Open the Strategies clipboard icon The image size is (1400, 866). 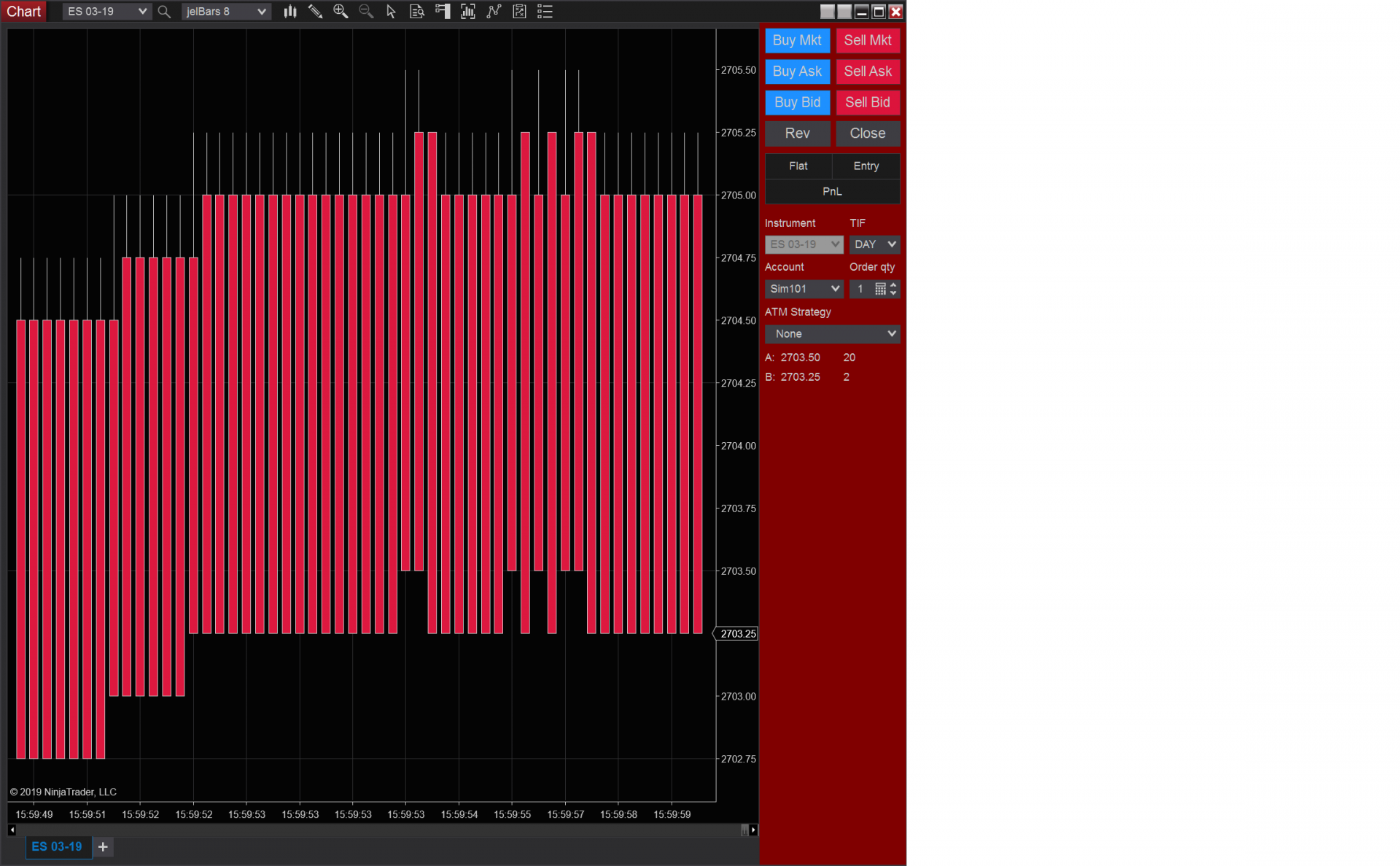tap(519, 11)
